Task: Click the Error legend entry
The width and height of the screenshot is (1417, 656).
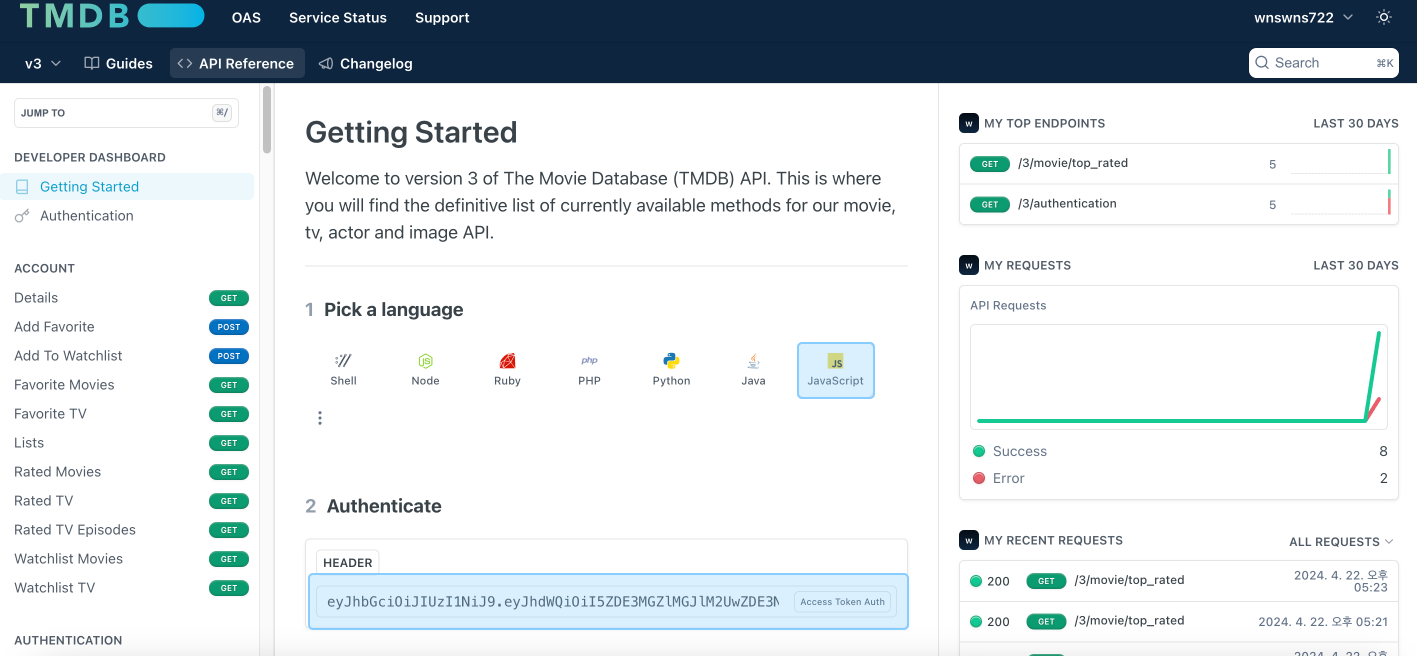Action: (999, 479)
